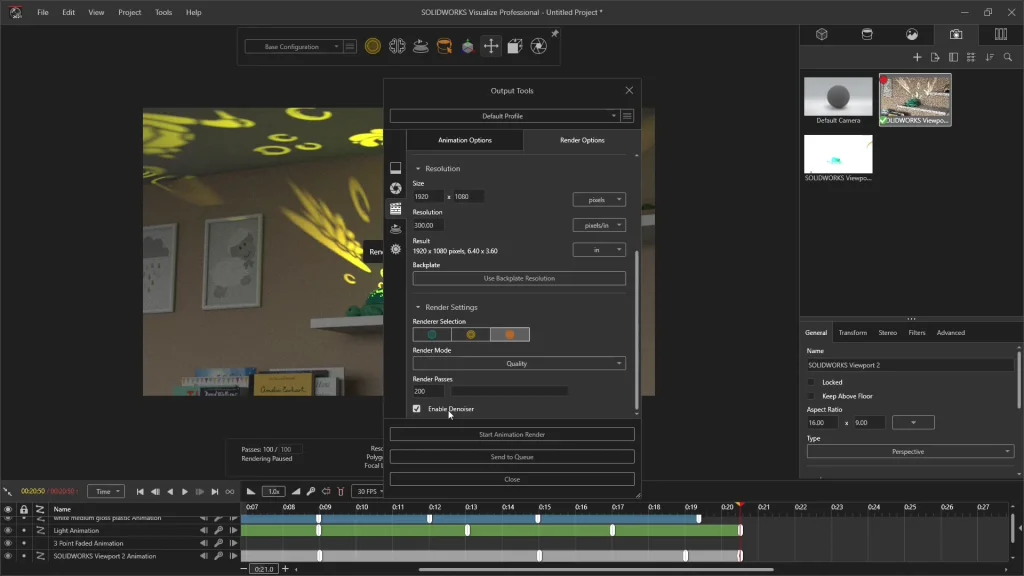Viewport: 1024px width, 576px height.
Task: Click Use Backplate Resolution button
Action: coord(518,278)
